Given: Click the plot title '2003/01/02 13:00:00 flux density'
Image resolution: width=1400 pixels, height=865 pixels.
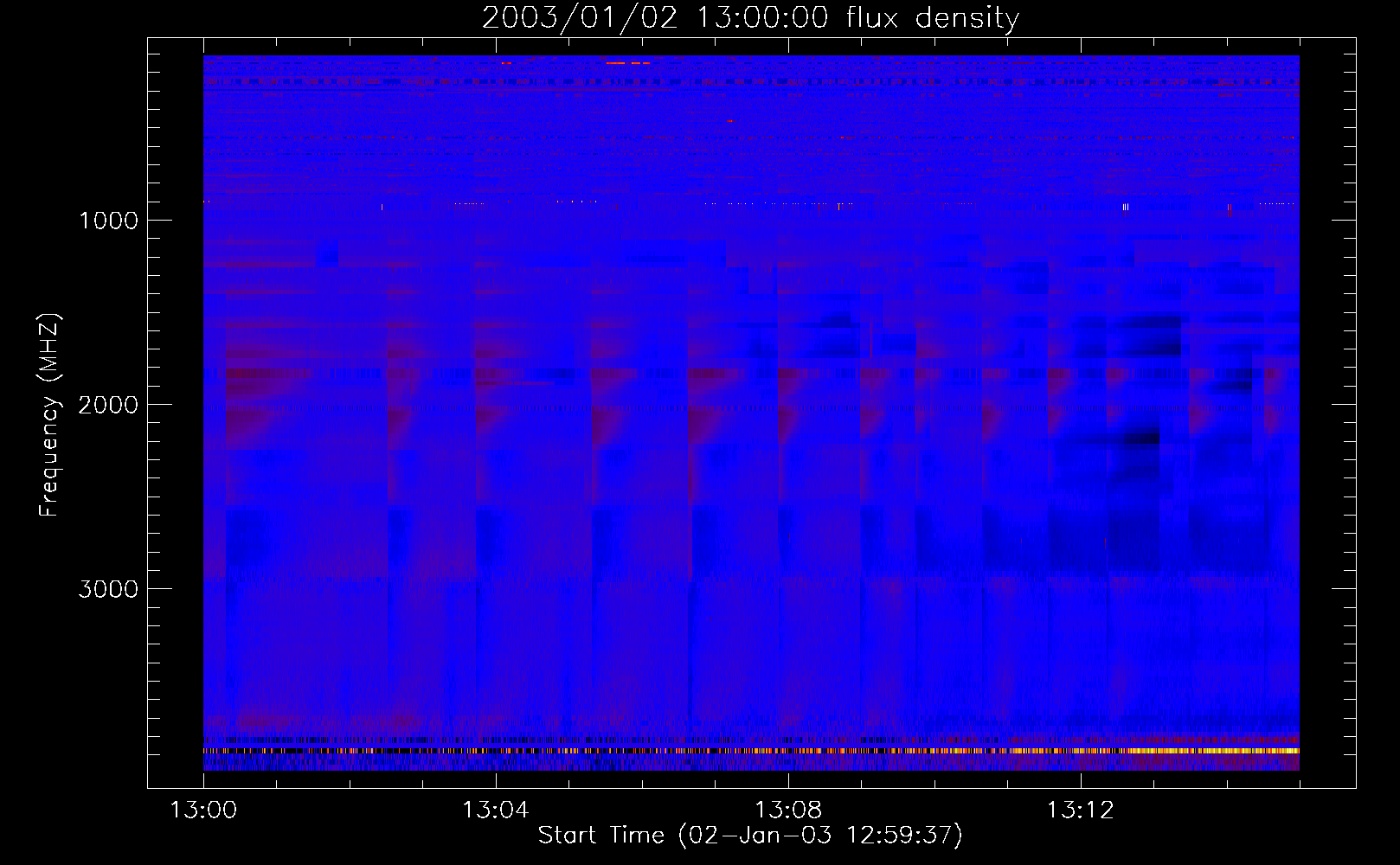Looking at the screenshot, I should 750,17.
